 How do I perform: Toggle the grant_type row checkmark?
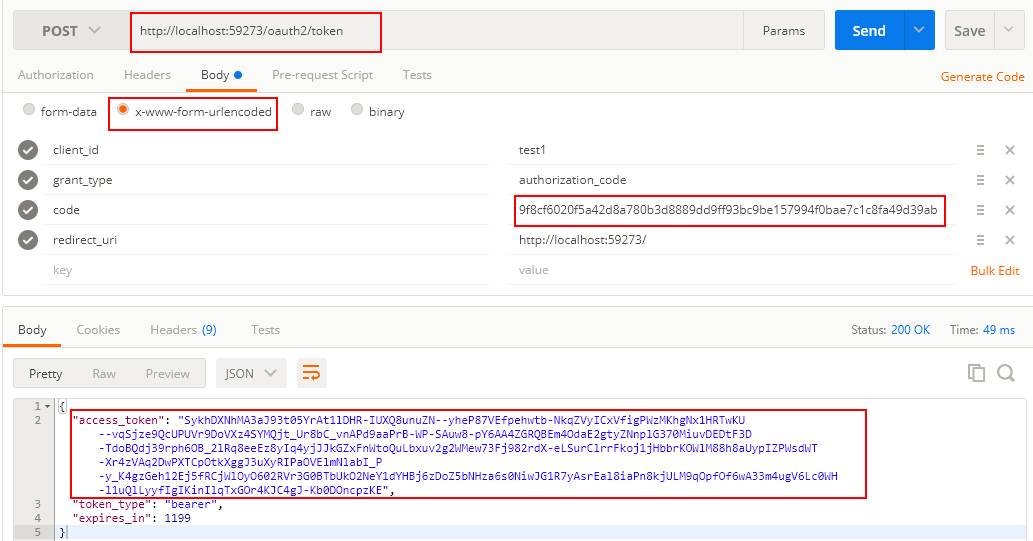click(x=28, y=180)
